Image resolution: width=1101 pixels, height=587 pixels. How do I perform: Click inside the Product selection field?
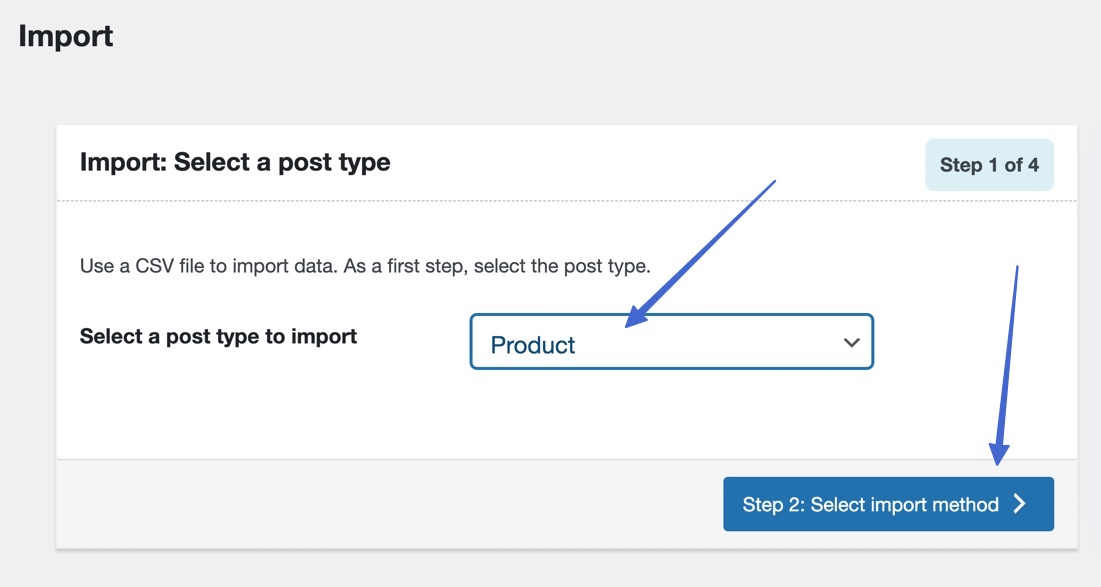pos(600,343)
